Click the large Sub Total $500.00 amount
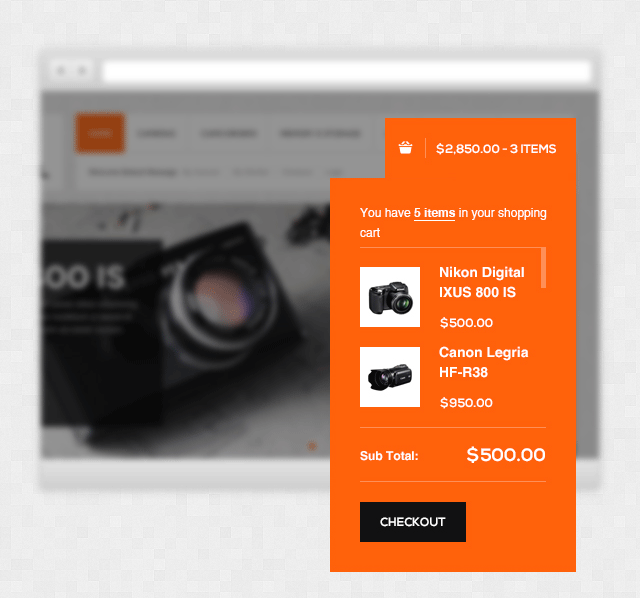 (x=506, y=455)
